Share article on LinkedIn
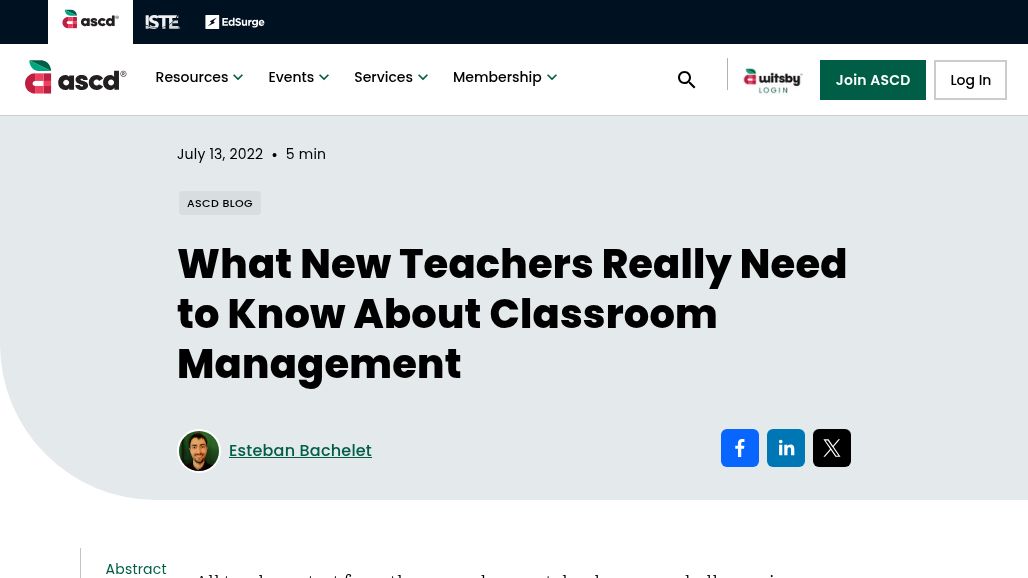This screenshot has height=578, width=1028. pyautogui.click(x=786, y=448)
